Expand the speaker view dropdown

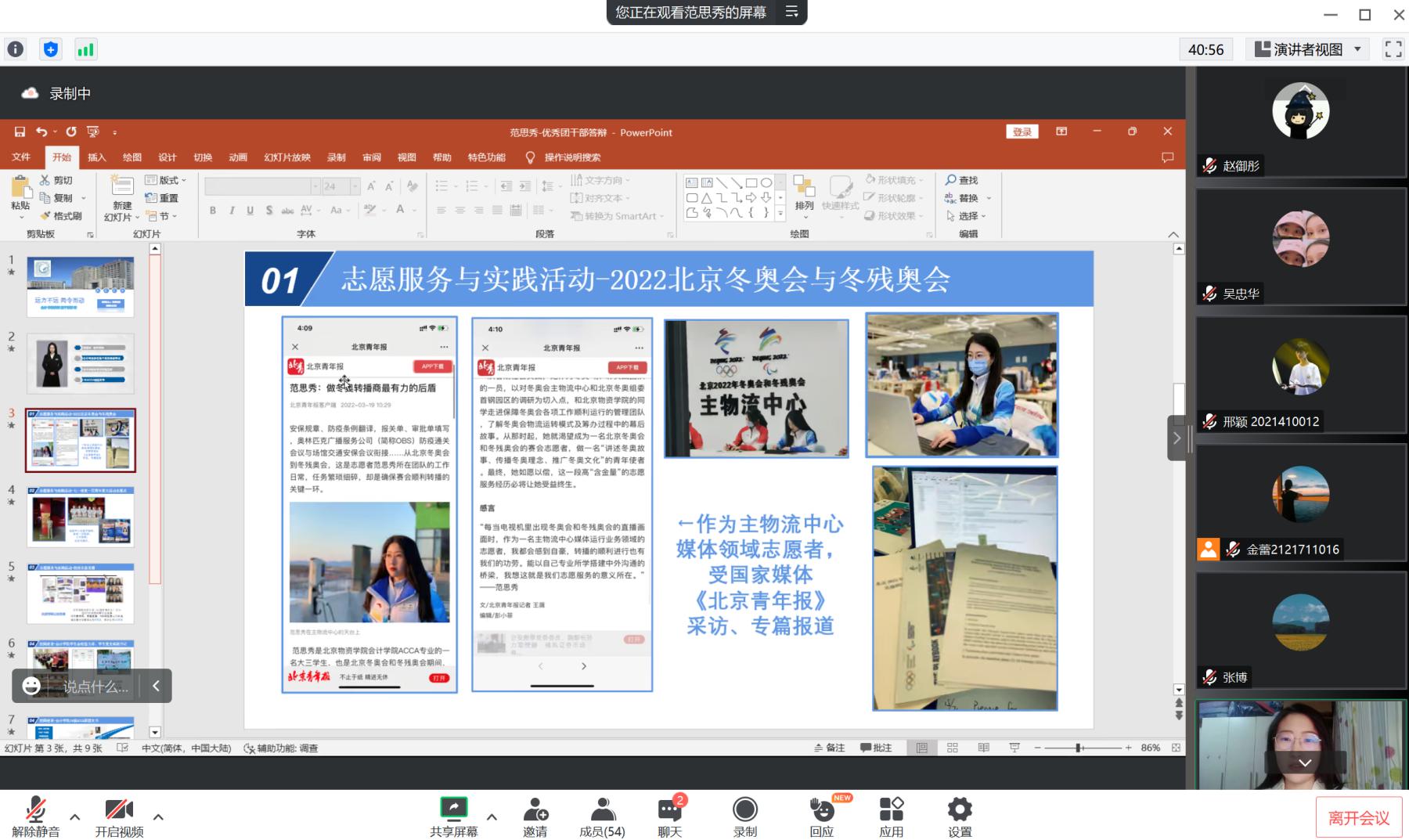(1357, 49)
